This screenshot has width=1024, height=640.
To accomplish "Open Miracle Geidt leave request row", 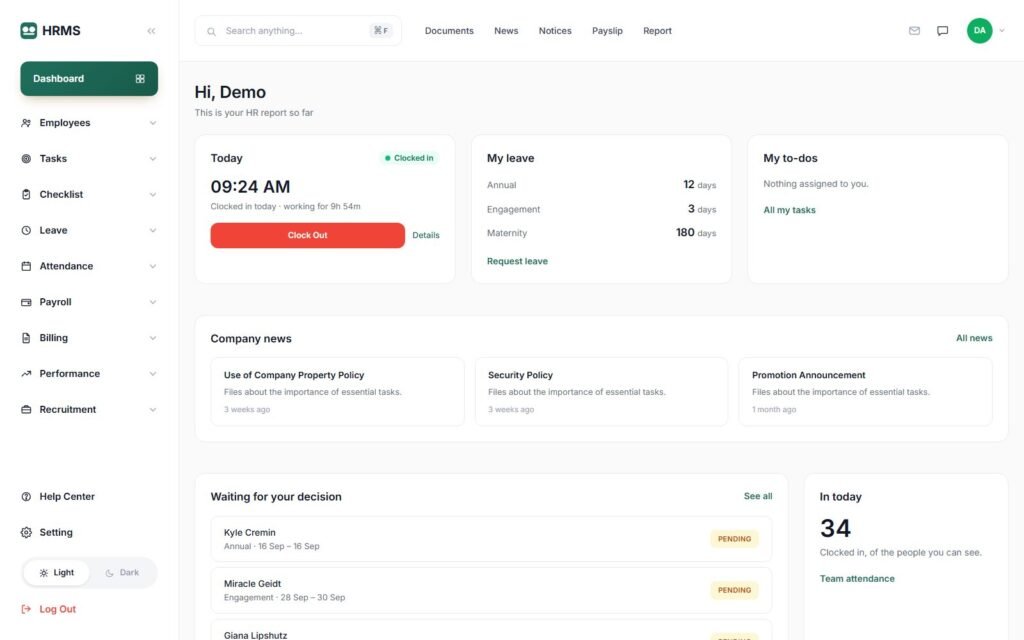I will pyautogui.click(x=491, y=590).
